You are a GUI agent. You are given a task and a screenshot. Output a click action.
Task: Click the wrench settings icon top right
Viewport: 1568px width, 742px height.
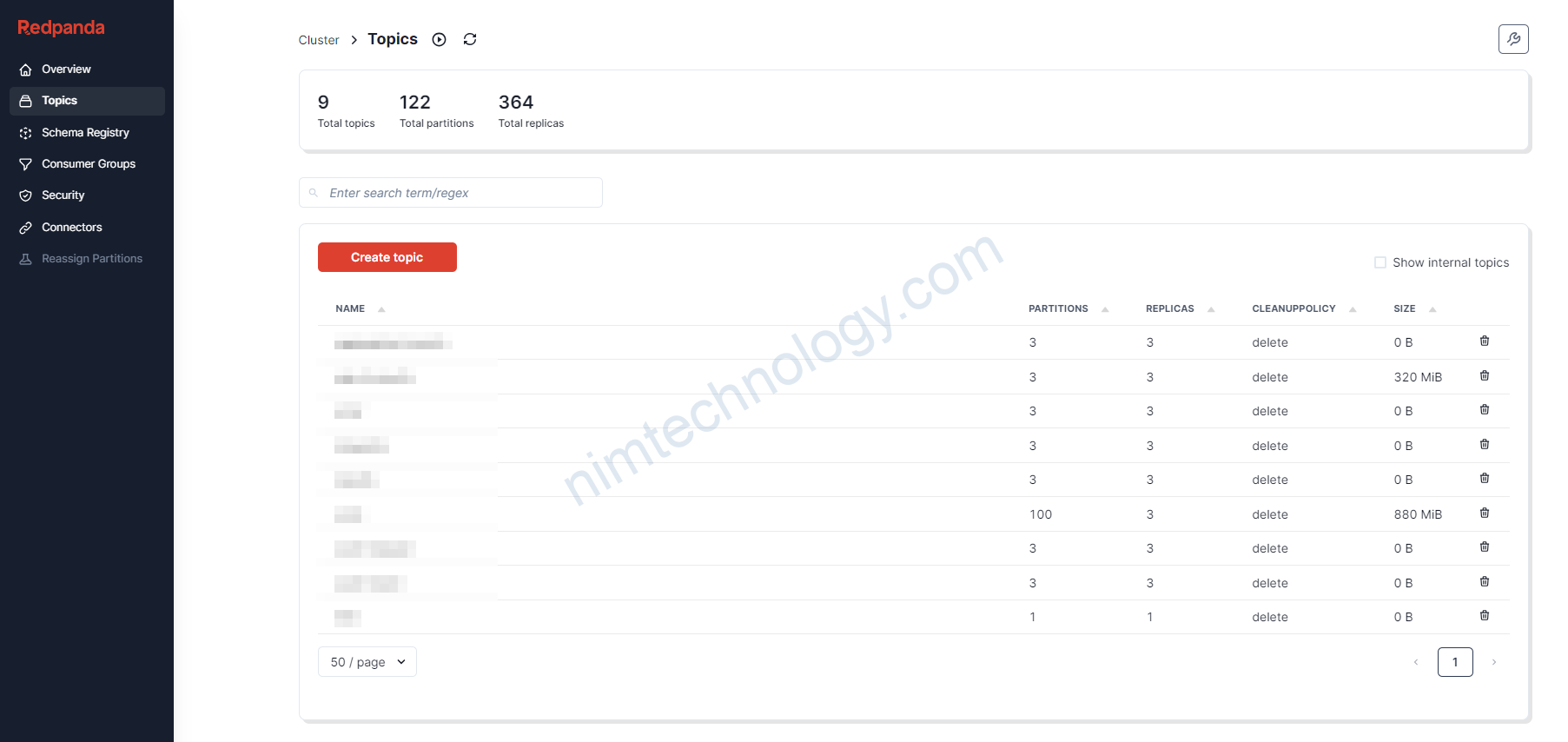pos(1512,39)
